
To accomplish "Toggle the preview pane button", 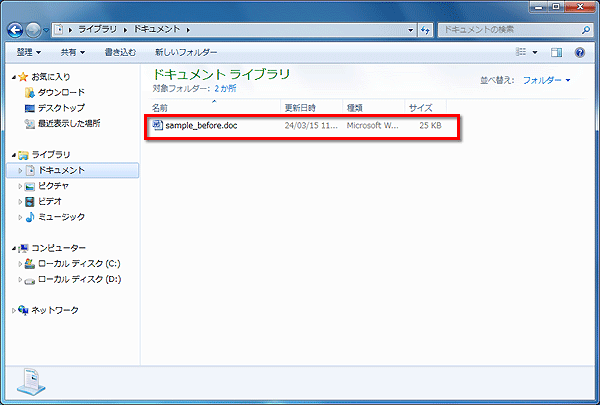I will 556,52.
